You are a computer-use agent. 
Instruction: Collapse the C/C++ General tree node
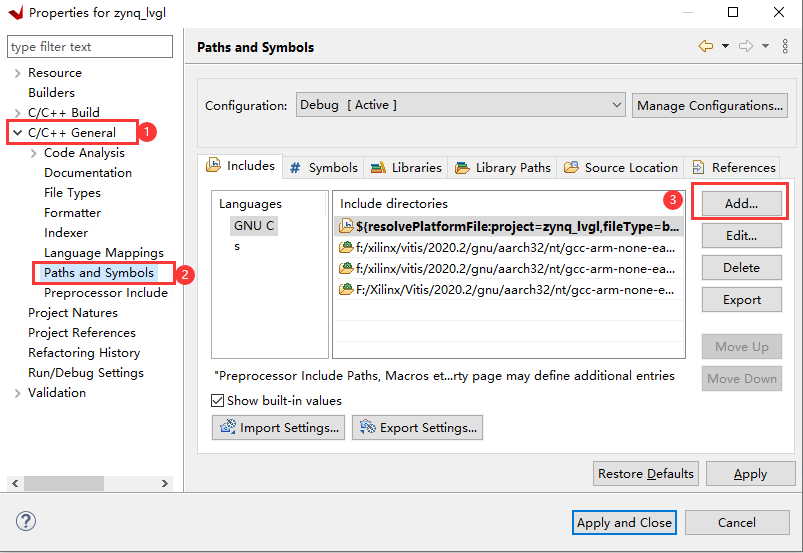17,133
